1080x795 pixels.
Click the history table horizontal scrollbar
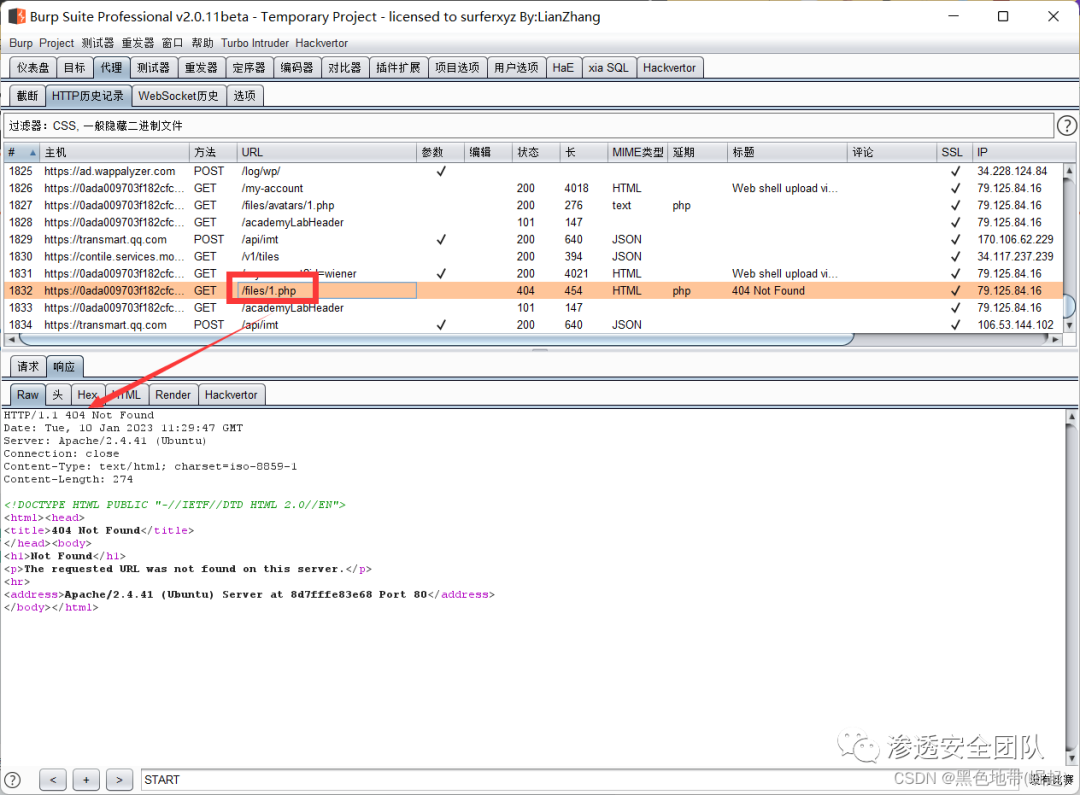pos(437,339)
